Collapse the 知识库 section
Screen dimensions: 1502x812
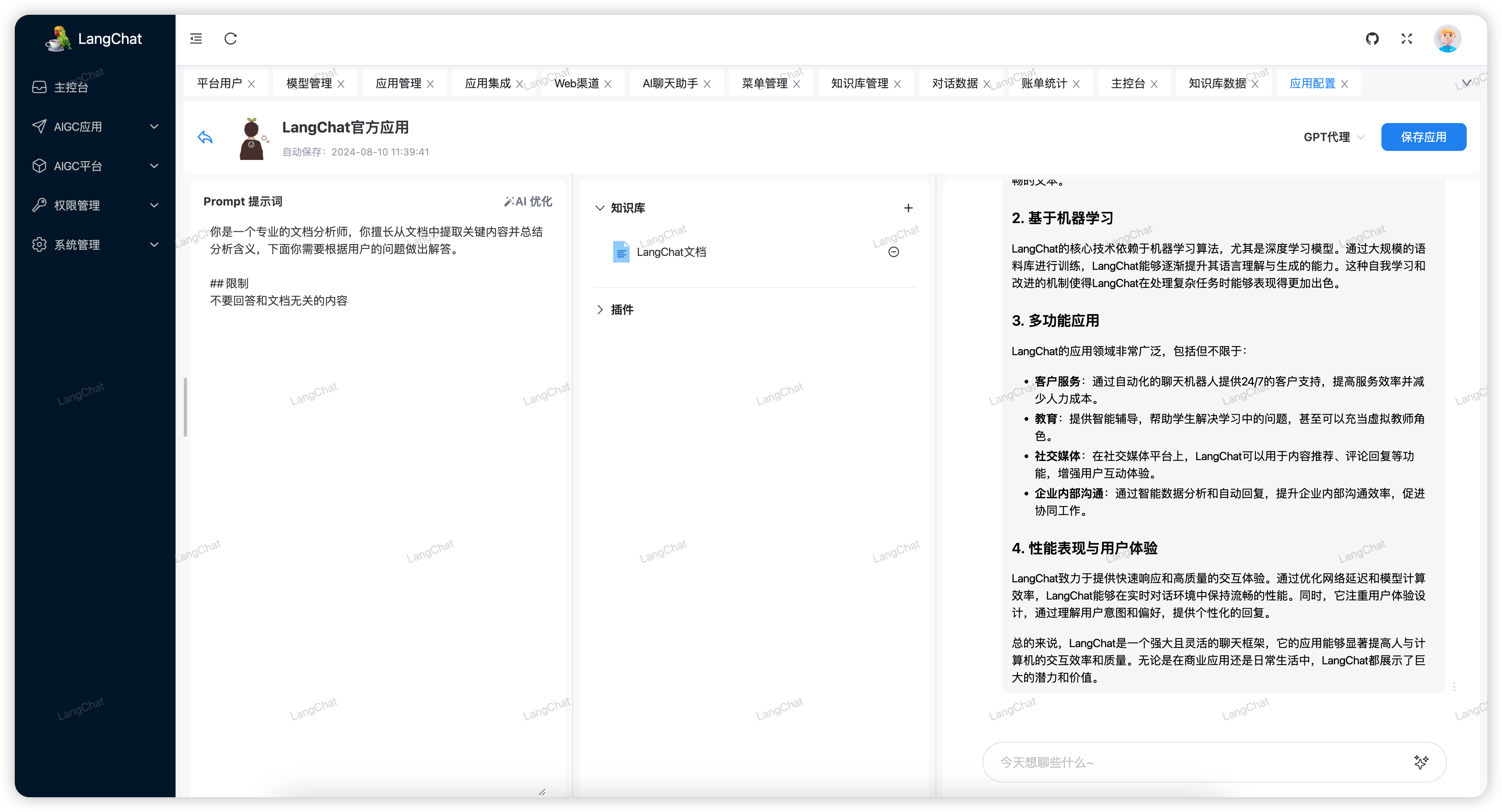click(599, 208)
